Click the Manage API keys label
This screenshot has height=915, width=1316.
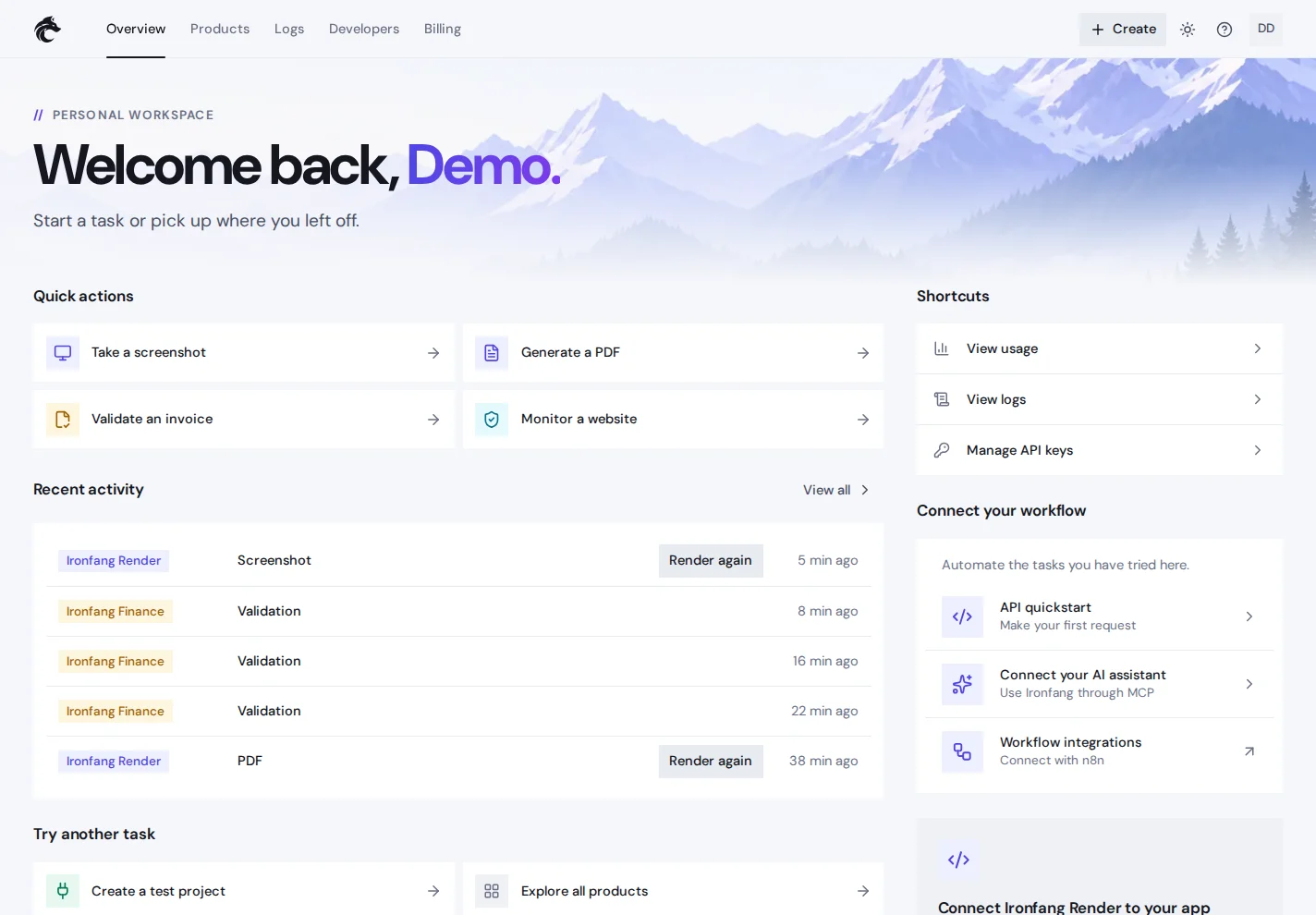[1020, 450]
